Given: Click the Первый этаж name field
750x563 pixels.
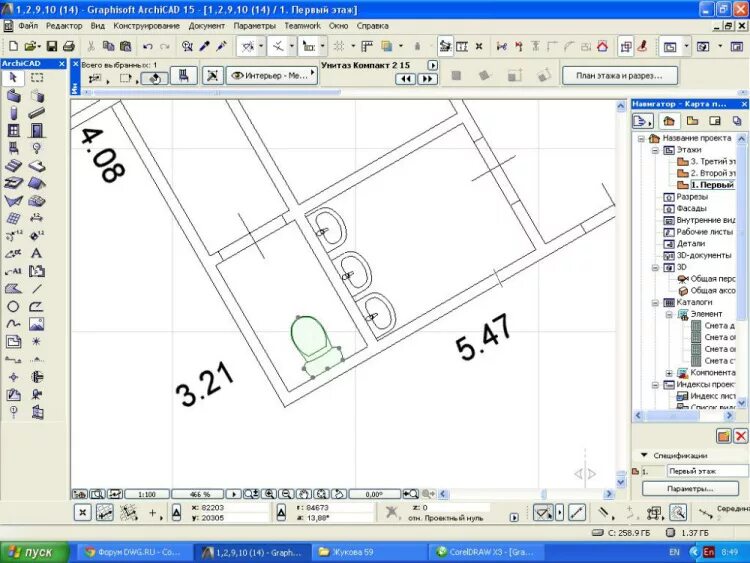Looking at the screenshot, I should coord(707,471).
